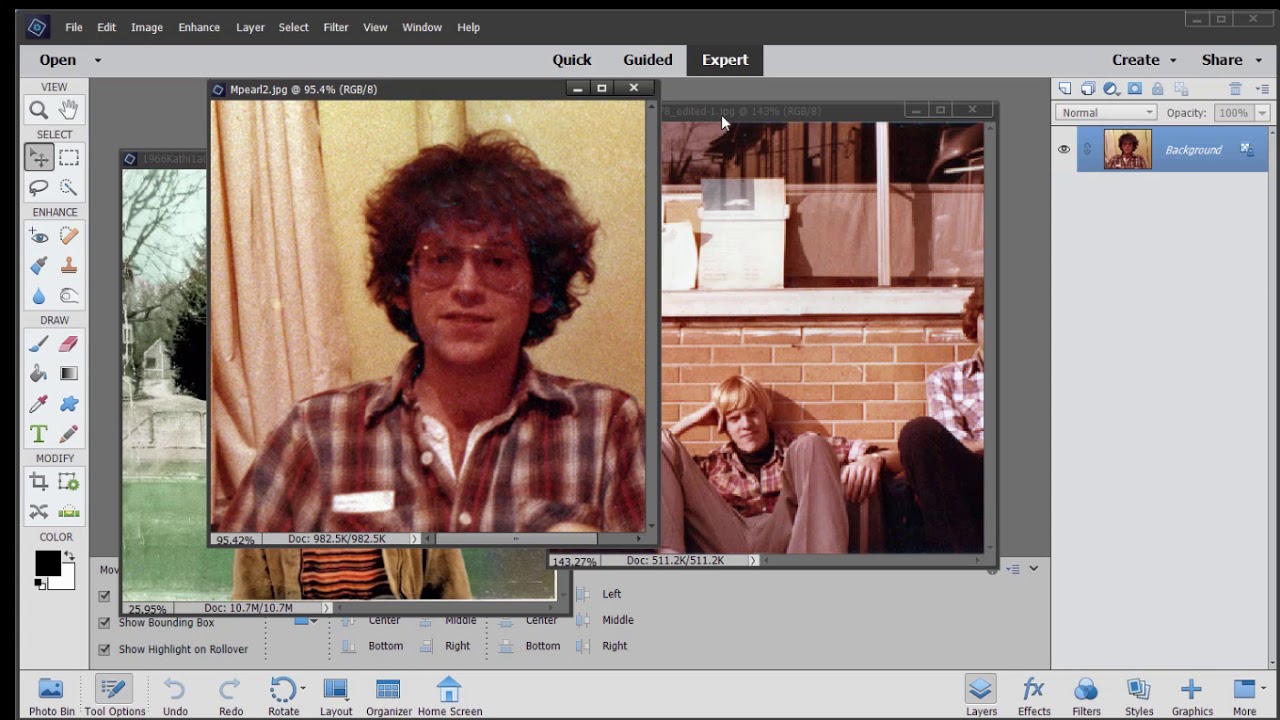Image resolution: width=1280 pixels, height=720 pixels.
Task: Select the Spot Healing Brush tool
Action: pos(69,236)
